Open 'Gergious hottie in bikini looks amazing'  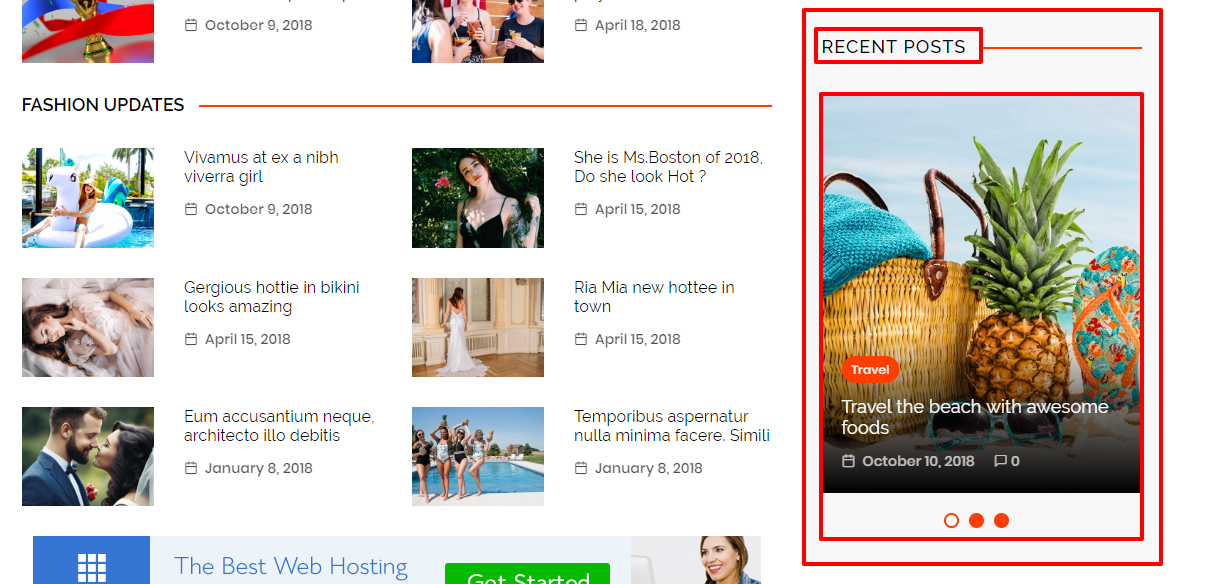coord(272,297)
